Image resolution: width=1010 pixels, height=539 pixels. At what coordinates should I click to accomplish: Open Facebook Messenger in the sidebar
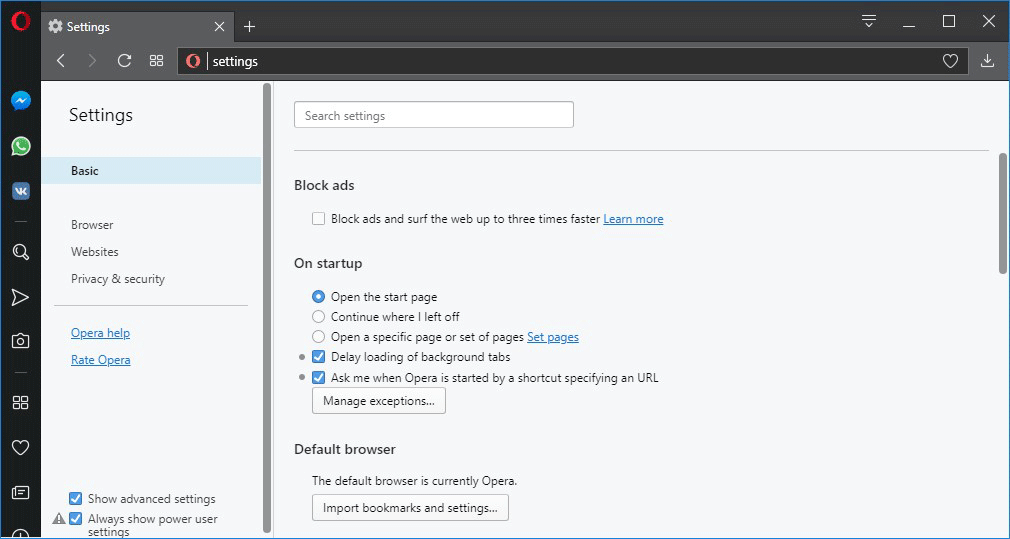tap(21, 101)
